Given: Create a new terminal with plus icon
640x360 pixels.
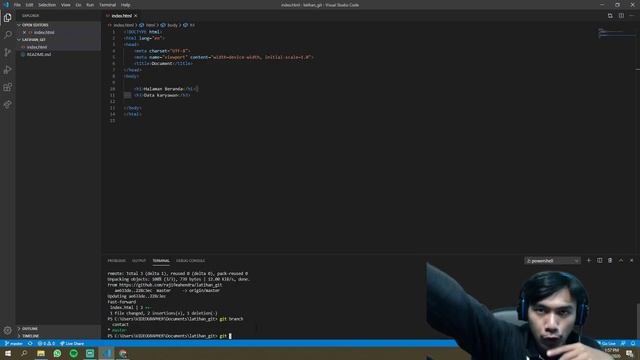Looking at the screenshot, I should [x=589, y=260].
